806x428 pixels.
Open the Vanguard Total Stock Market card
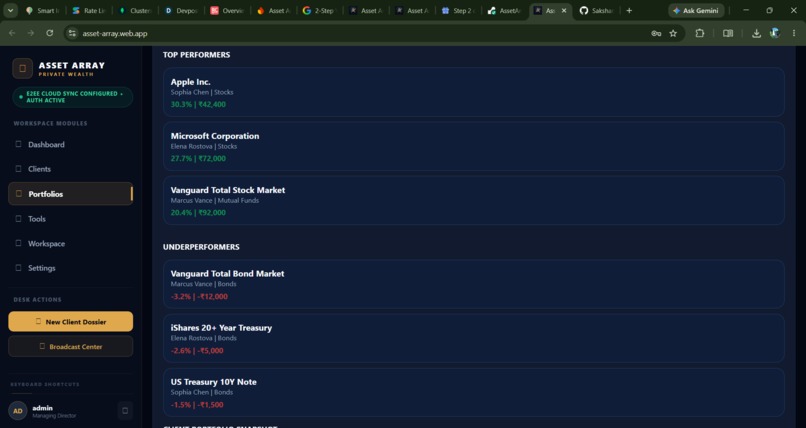click(473, 200)
